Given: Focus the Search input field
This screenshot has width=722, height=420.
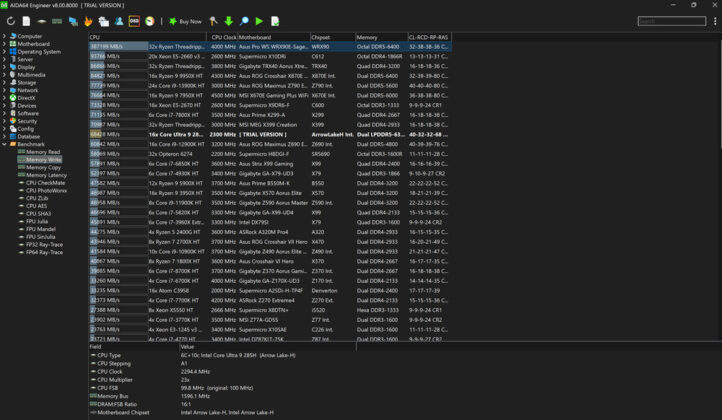Looking at the screenshot, I should pyautogui.click(x=671, y=21).
